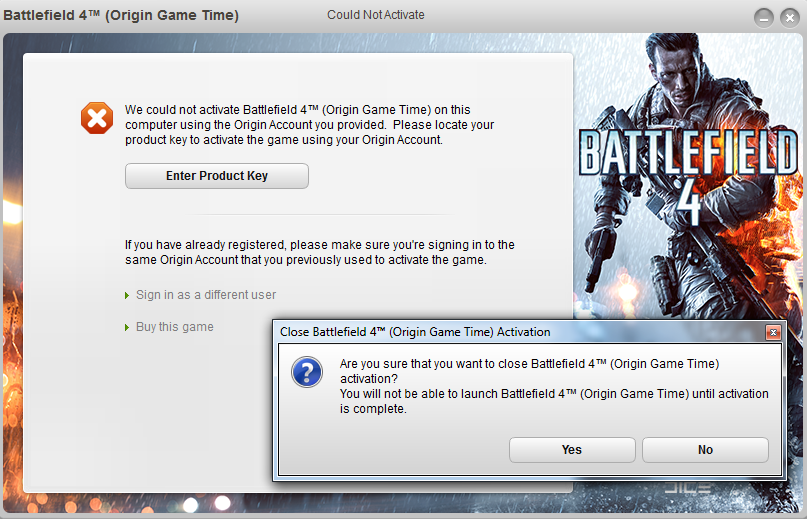Click the 'If you have already registered' paragraph

(320, 252)
